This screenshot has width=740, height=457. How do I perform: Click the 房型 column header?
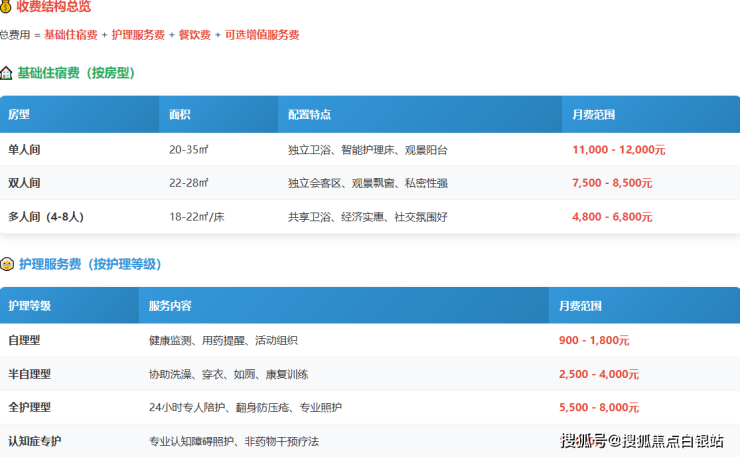pyautogui.click(x=19, y=115)
